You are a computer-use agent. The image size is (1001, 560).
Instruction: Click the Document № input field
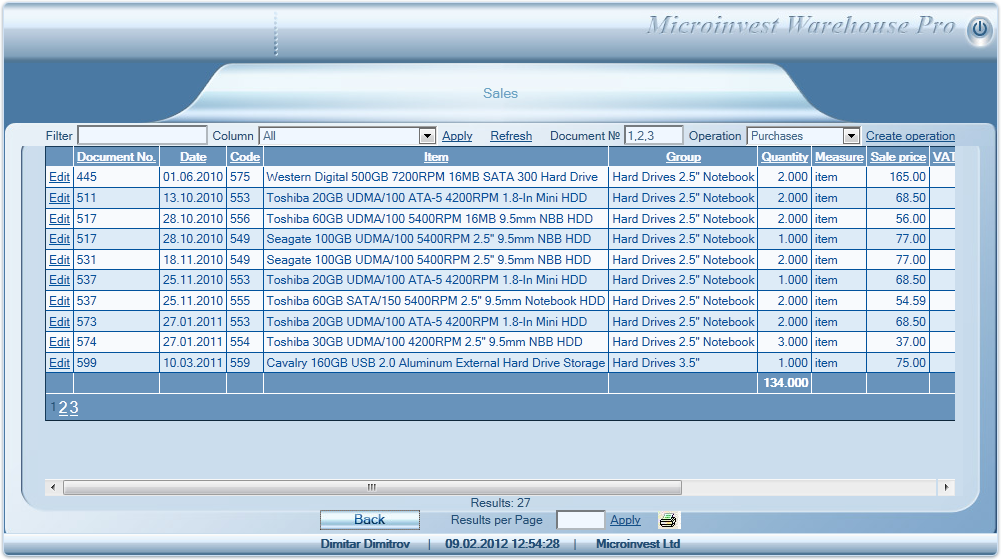(x=654, y=135)
